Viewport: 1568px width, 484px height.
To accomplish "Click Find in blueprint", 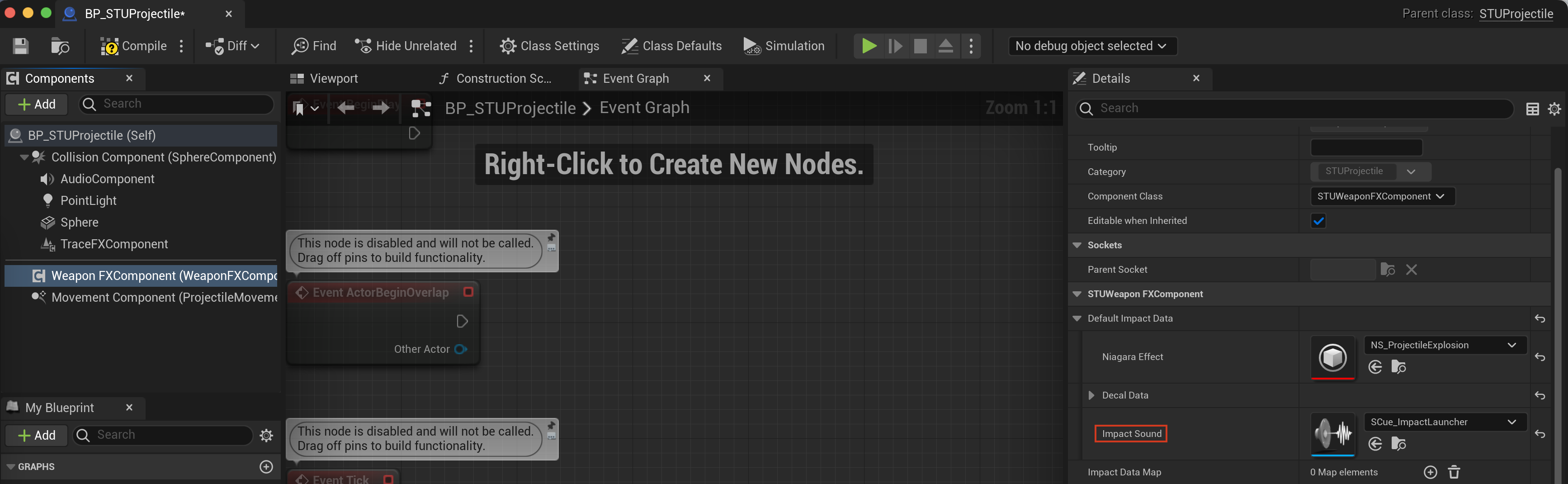I will [x=313, y=46].
